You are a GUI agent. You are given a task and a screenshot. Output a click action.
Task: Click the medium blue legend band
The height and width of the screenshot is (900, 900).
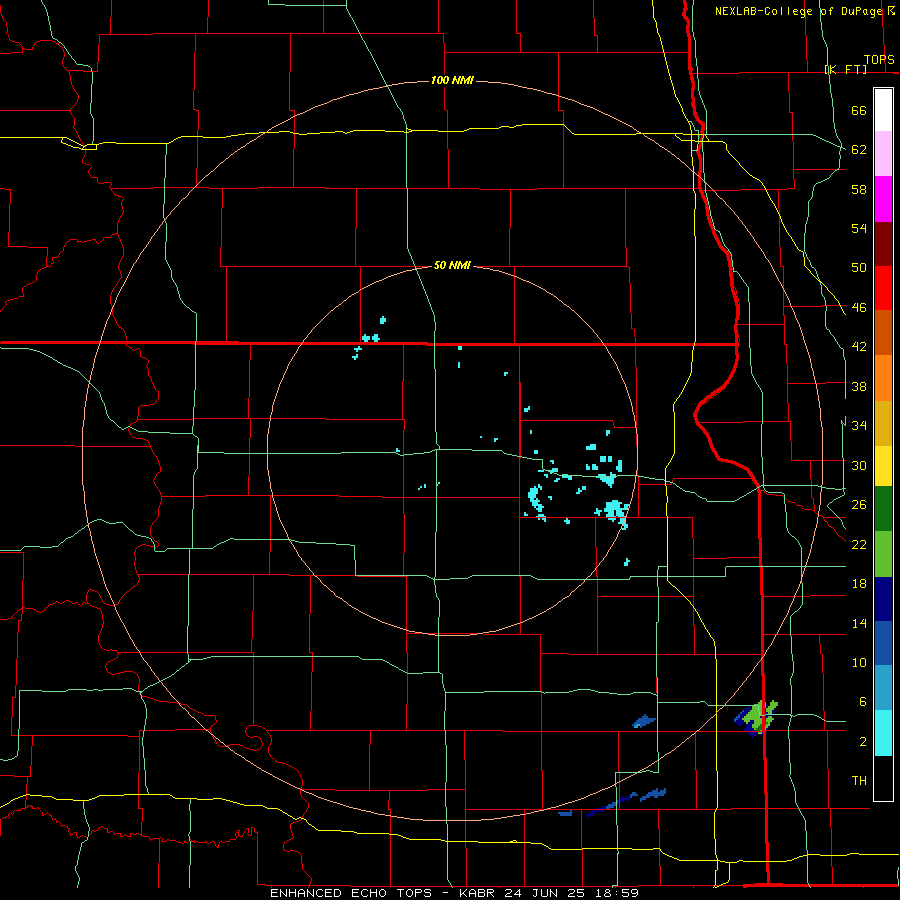click(883, 643)
